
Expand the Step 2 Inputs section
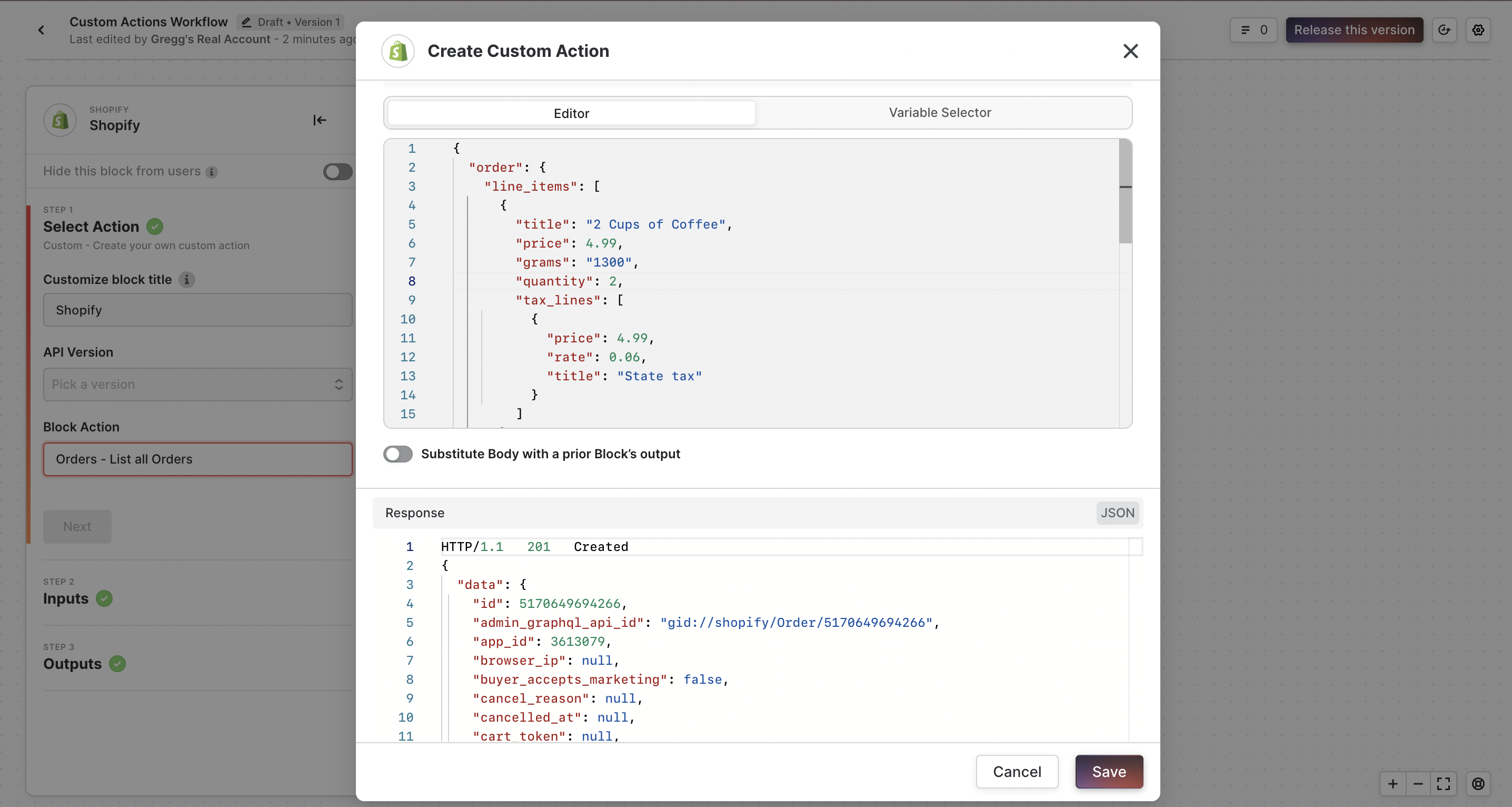click(66, 598)
